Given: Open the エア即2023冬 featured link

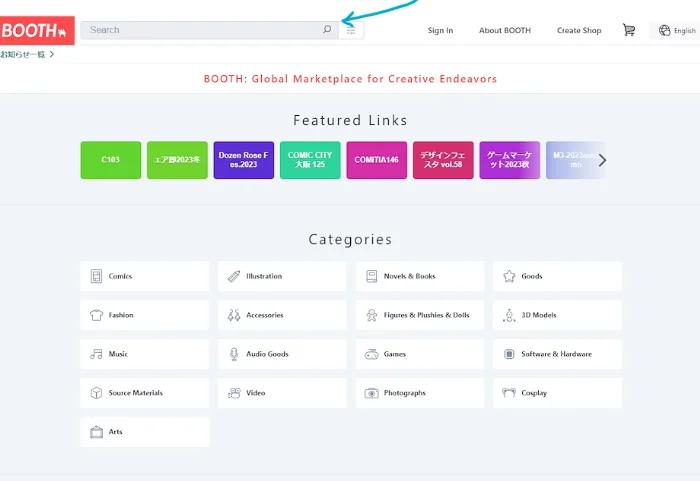Looking at the screenshot, I should tap(177, 160).
